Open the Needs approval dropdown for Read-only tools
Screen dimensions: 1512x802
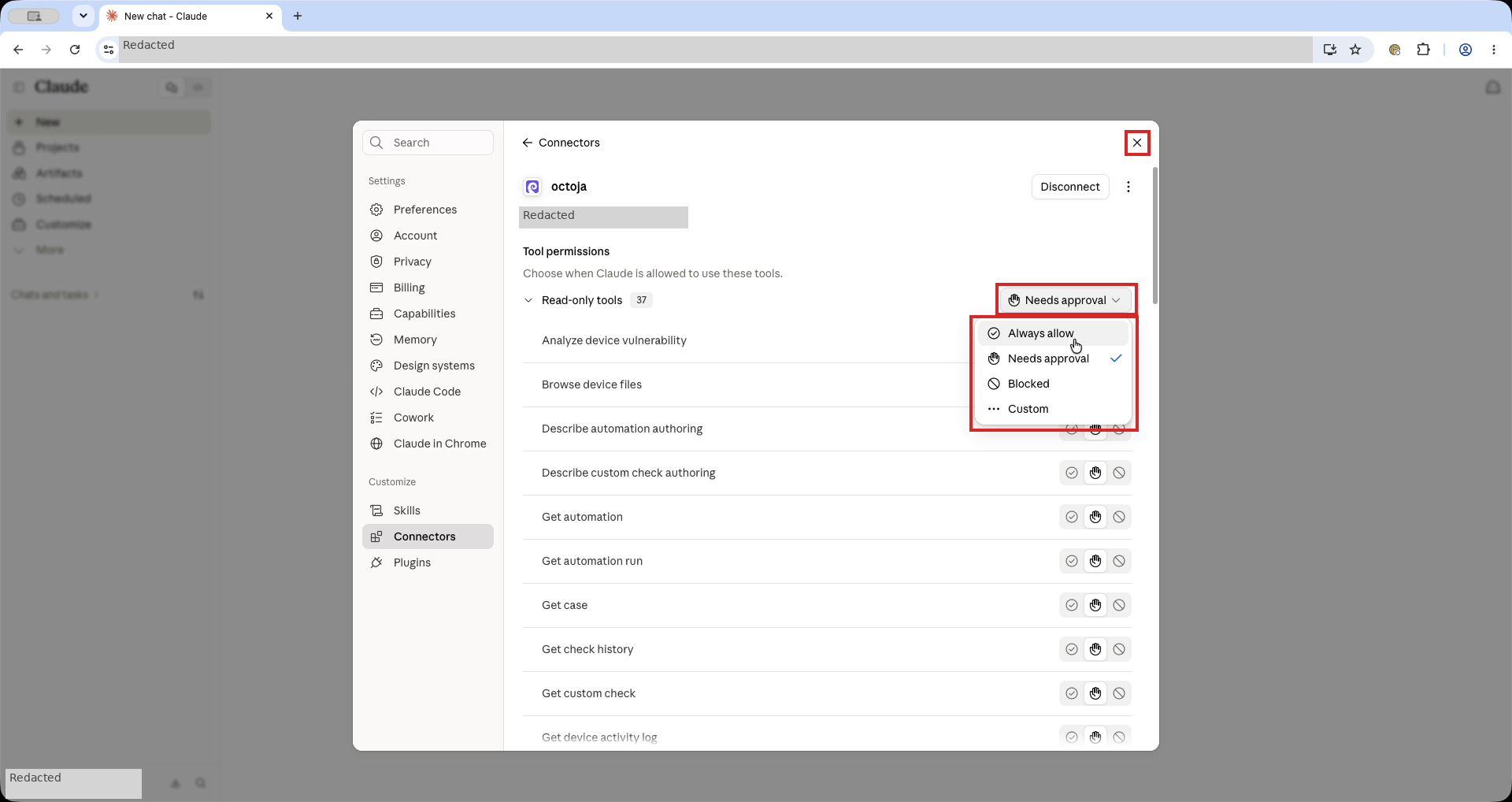click(1065, 300)
